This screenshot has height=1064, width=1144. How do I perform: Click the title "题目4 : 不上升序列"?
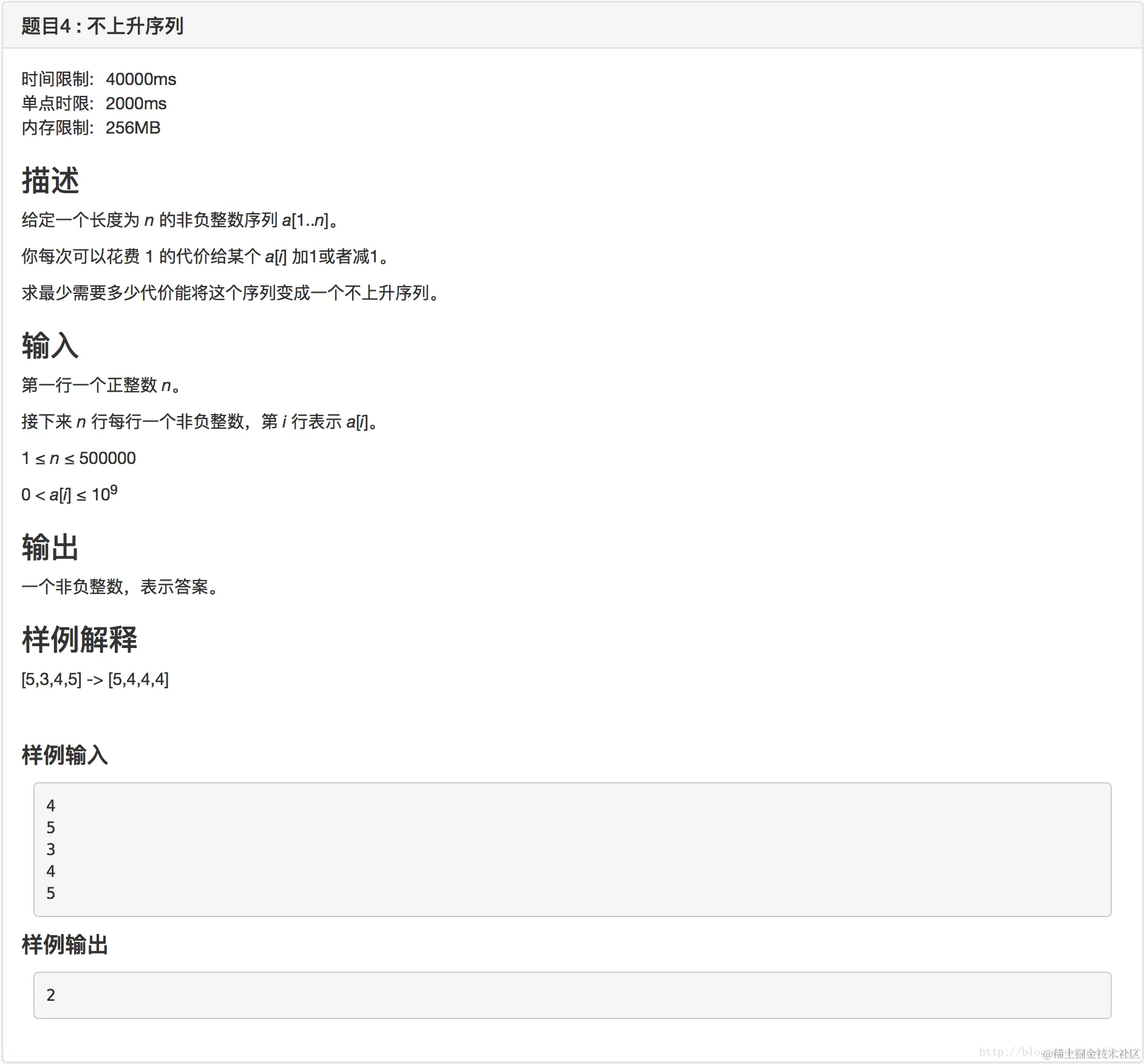102,26
